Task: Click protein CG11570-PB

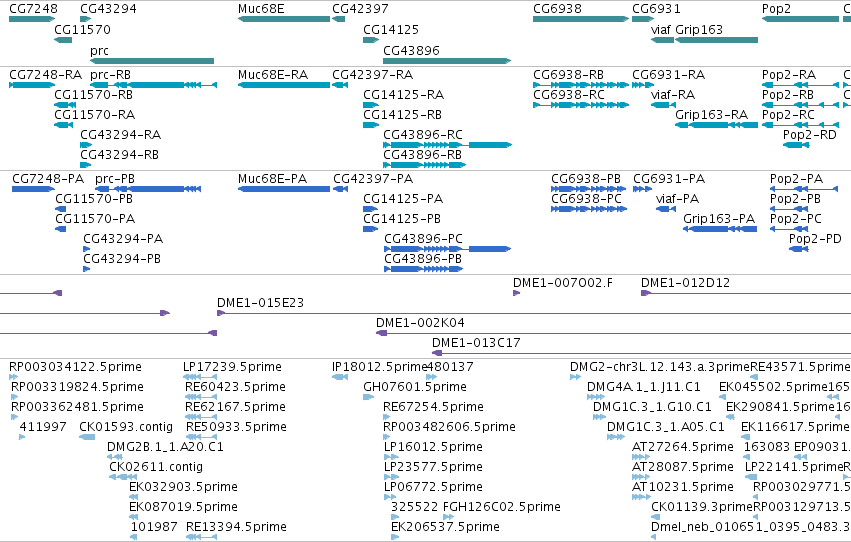Action: (61, 209)
